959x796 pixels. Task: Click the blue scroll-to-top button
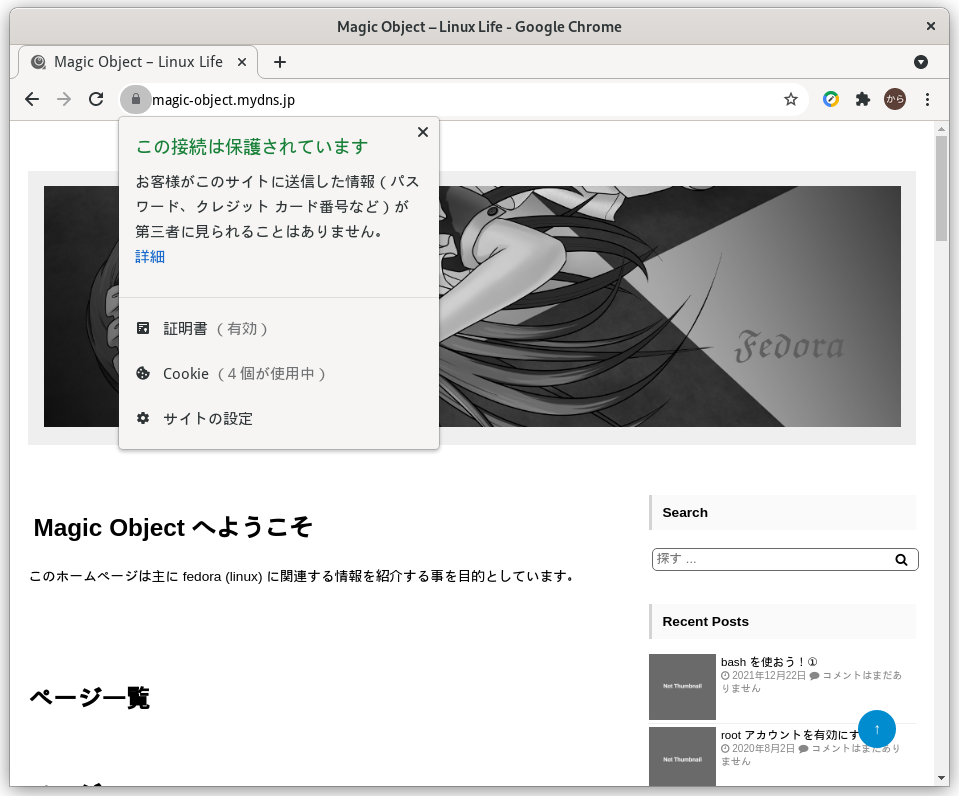[876, 729]
